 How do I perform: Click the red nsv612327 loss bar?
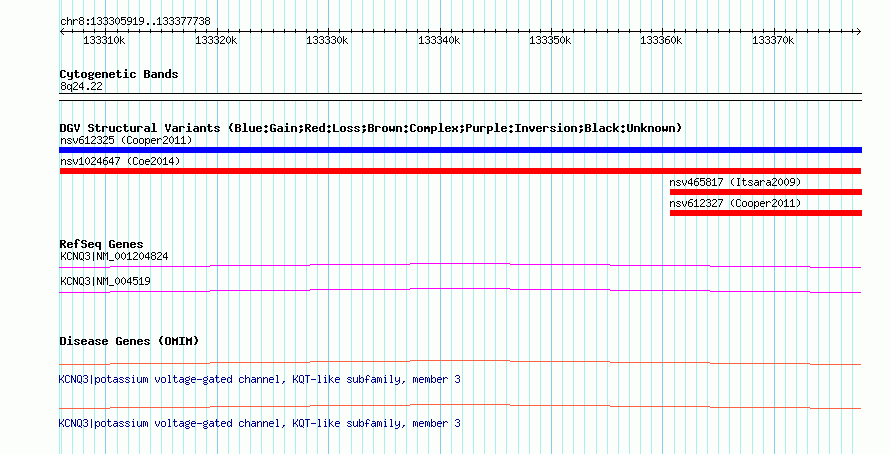pyautogui.click(x=766, y=213)
